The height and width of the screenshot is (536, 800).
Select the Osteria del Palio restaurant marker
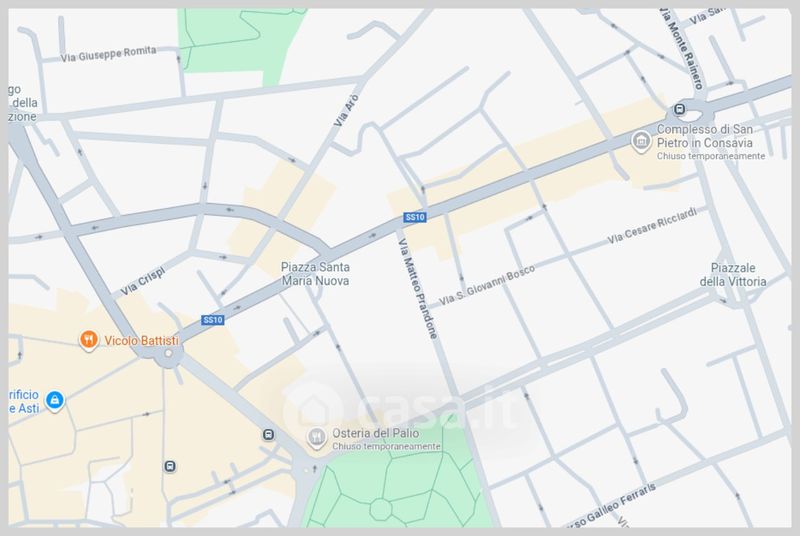pyautogui.click(x=317, y=437)
